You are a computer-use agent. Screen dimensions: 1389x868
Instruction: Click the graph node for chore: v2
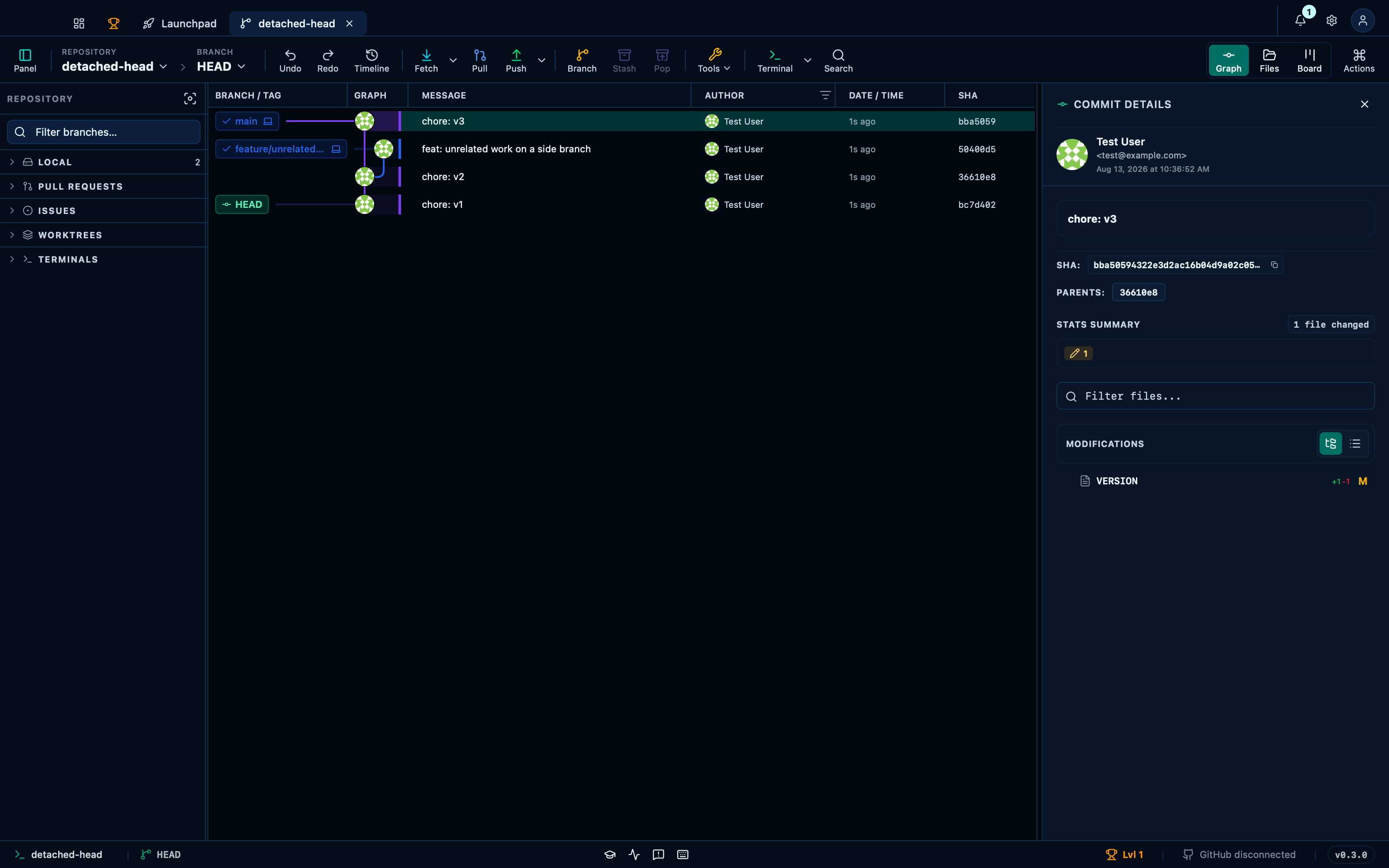click(365, 177)
